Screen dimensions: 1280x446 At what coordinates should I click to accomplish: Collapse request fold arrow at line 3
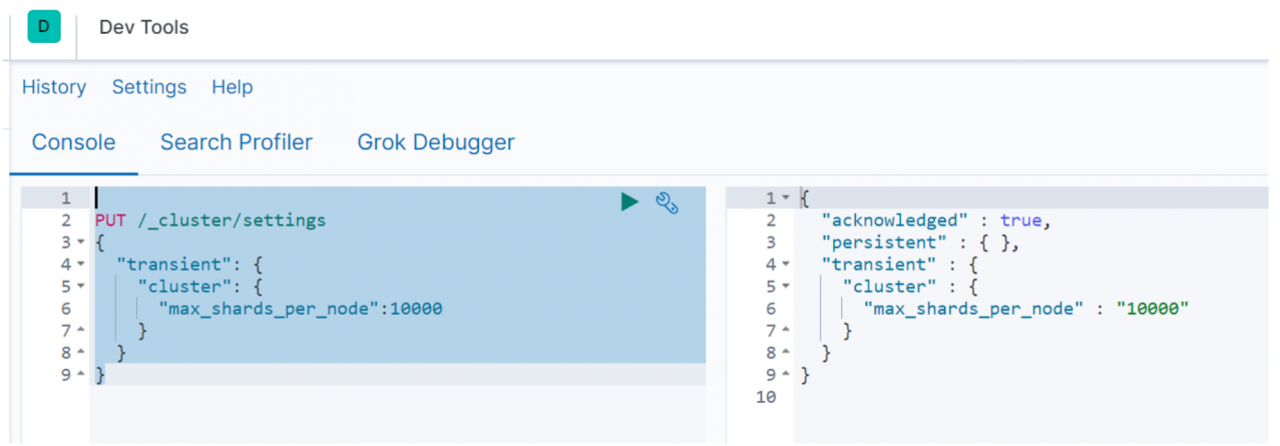click(x=80, y=243)
